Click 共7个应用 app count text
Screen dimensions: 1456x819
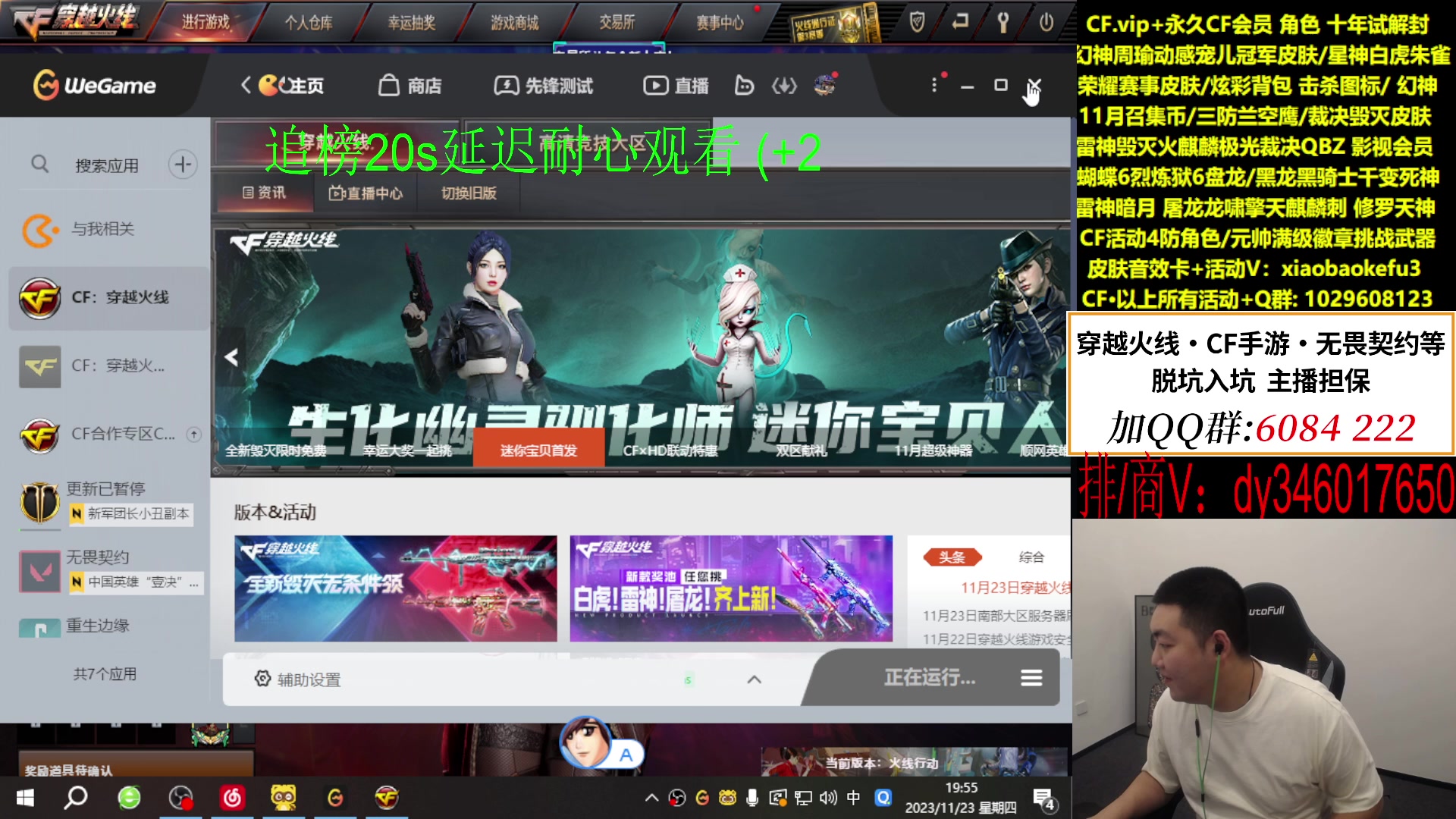pos(105,673)
